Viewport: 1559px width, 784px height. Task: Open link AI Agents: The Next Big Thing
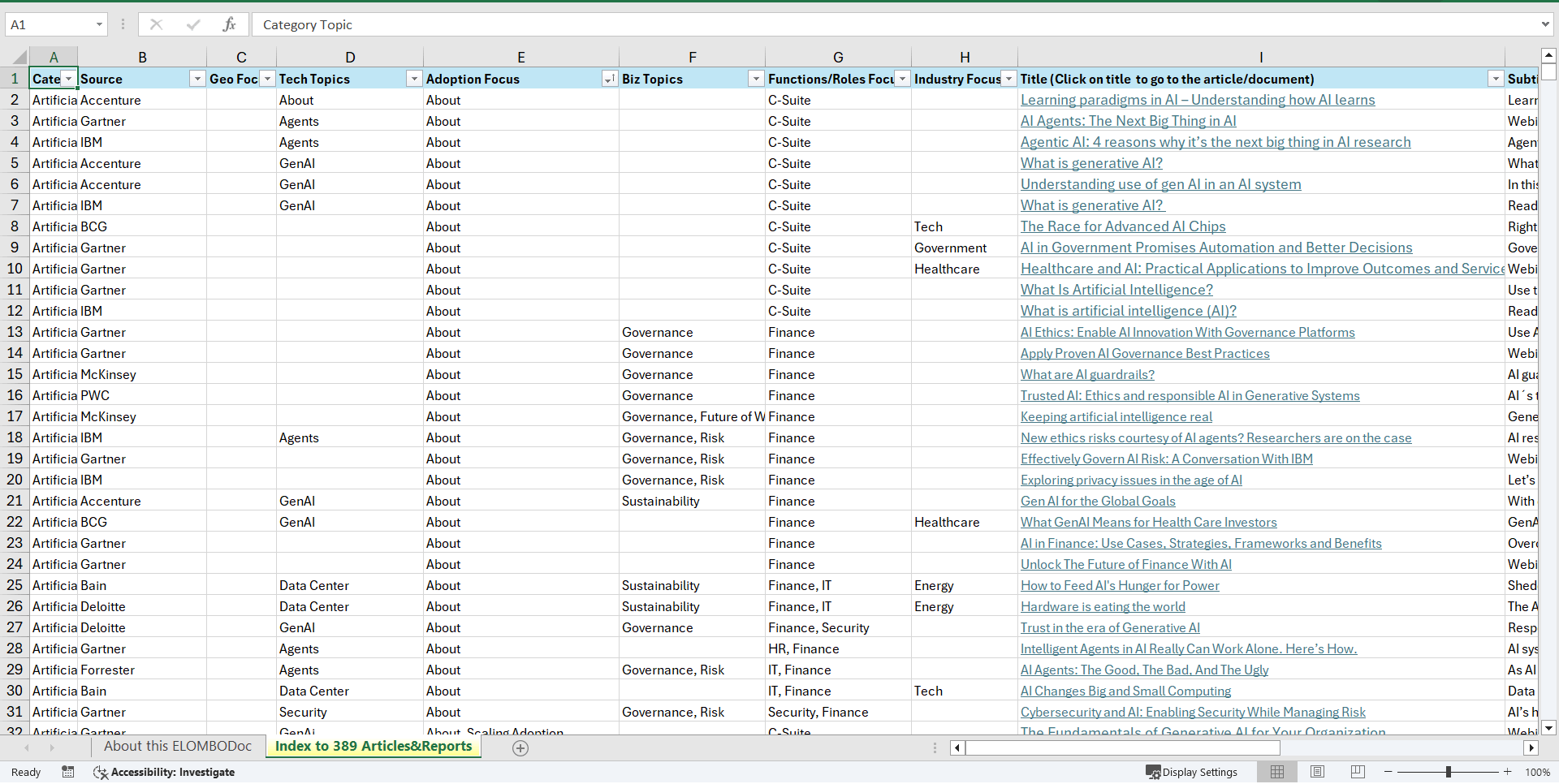(x=1129, y=121)
